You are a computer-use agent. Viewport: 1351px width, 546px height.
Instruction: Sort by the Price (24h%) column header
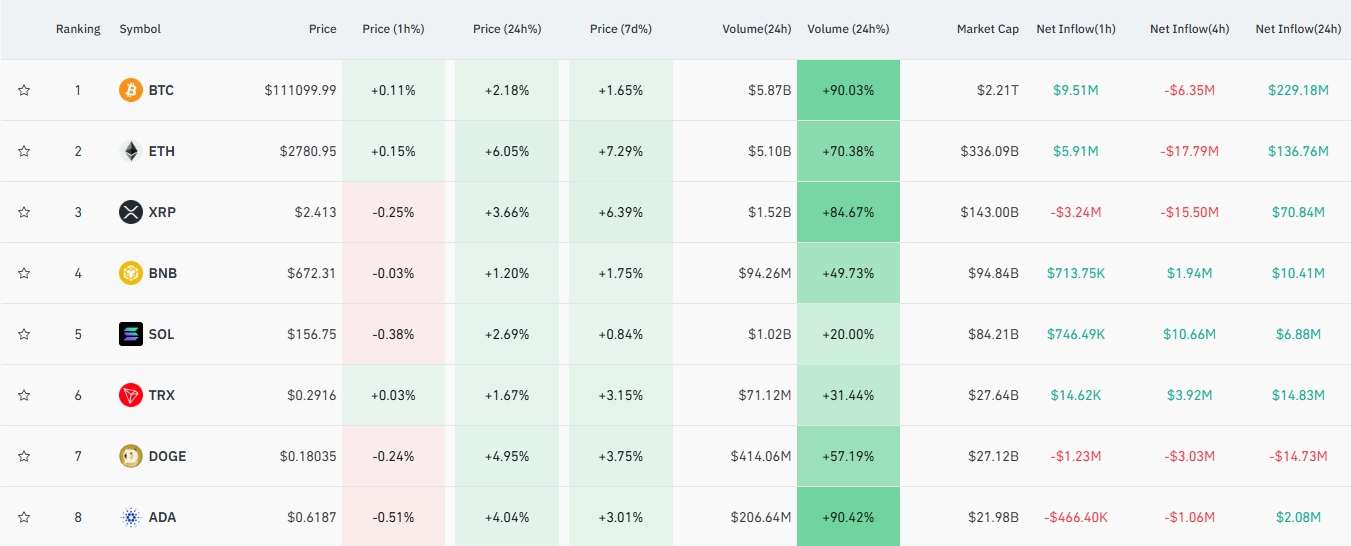click(507, 29)
